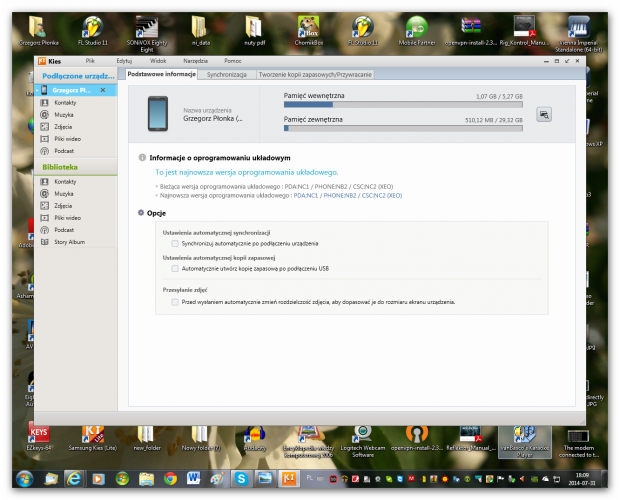Select nuty pdf desktop folder
Image resolution: width=620 pixels, height=500 pixels.
click(255, 31)
